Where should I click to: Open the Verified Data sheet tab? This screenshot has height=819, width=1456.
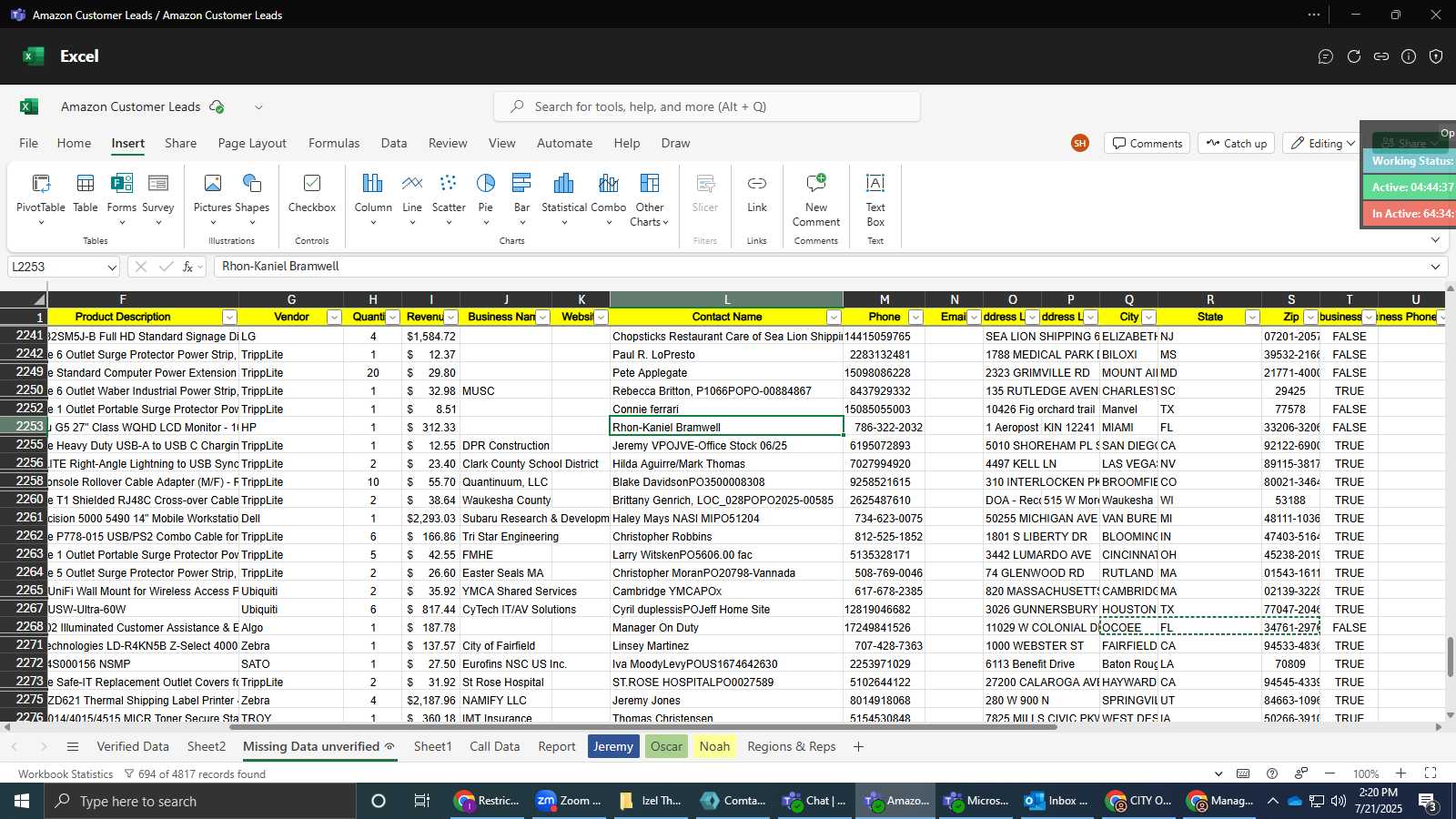click(x=133, y=746)
